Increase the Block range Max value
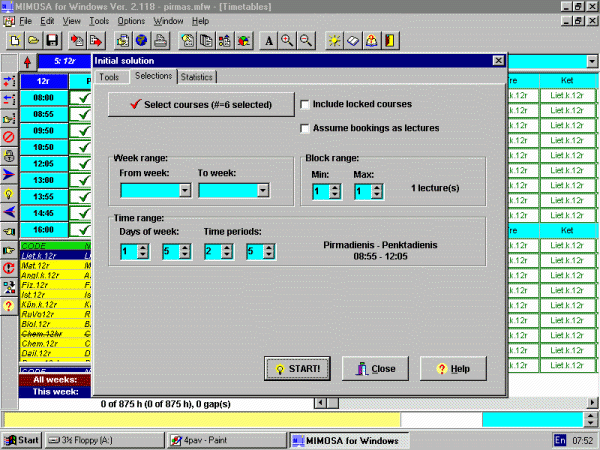Image resolution: width=600 pixels, height=450 pixels. [x=377, y=186]
